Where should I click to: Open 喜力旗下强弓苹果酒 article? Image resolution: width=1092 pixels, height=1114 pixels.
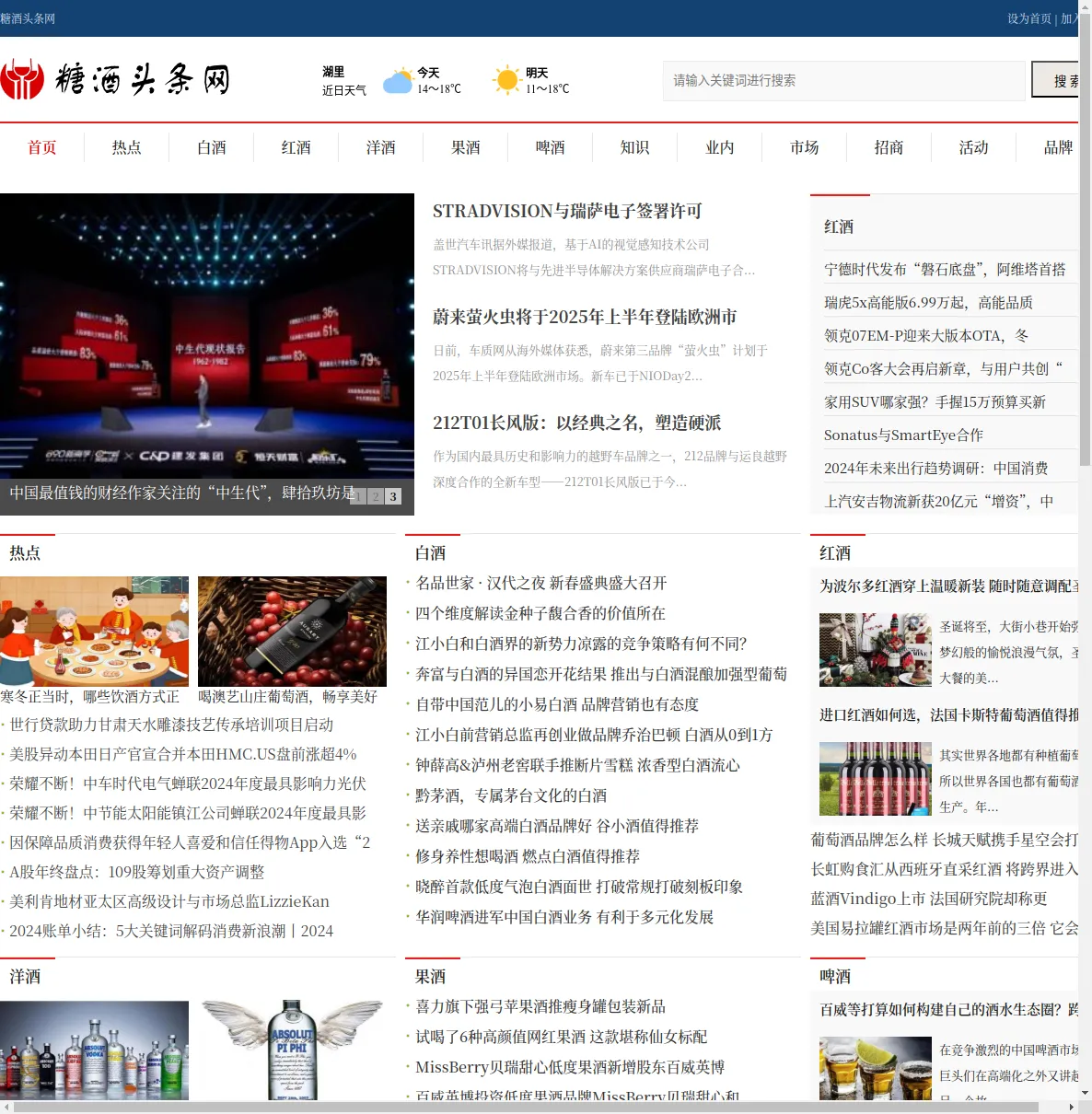tap(540, 1007)
